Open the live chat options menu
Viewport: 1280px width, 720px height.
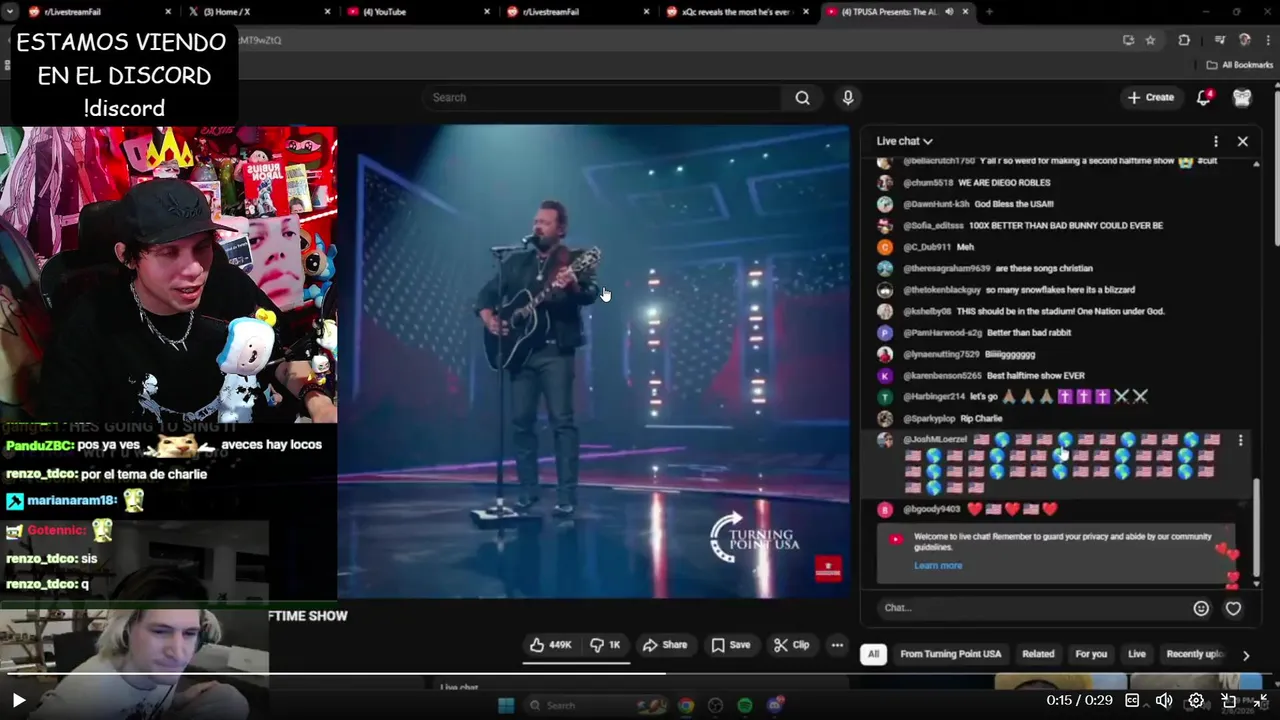(x=1215, y=141)
